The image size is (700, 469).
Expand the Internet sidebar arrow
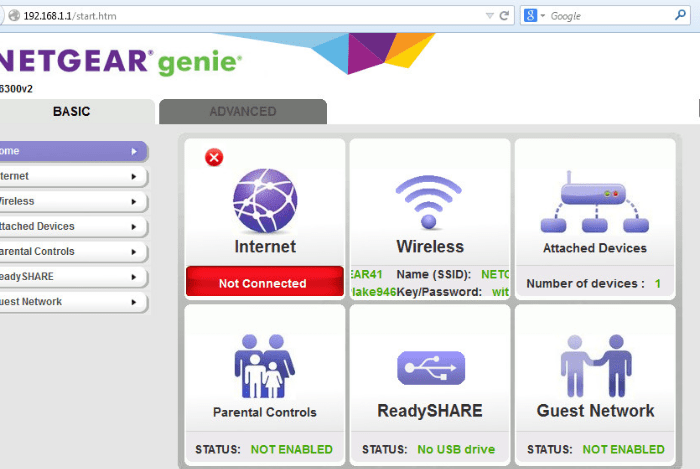(x=134, y=176)
